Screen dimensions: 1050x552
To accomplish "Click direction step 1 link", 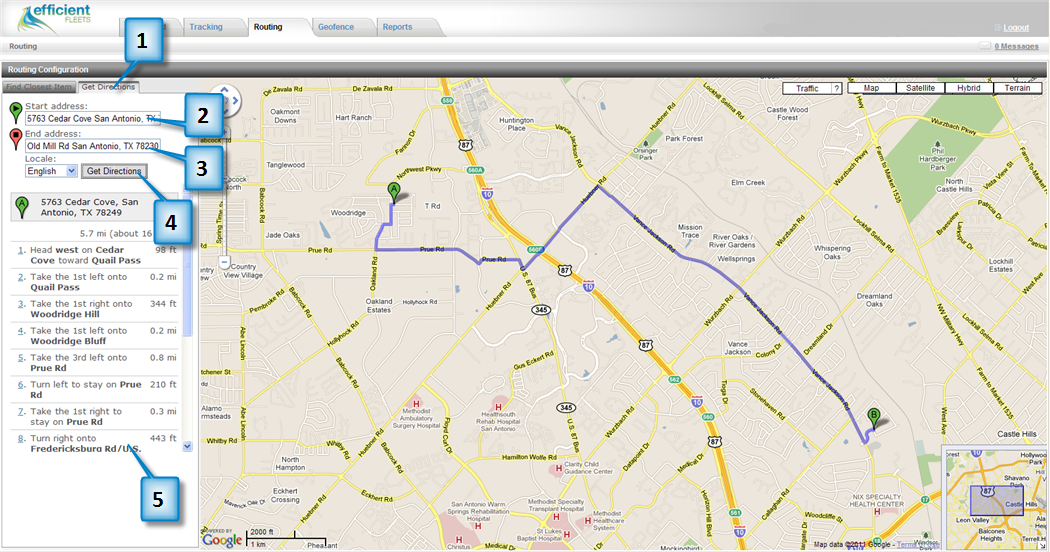I will tap(21, 250).
